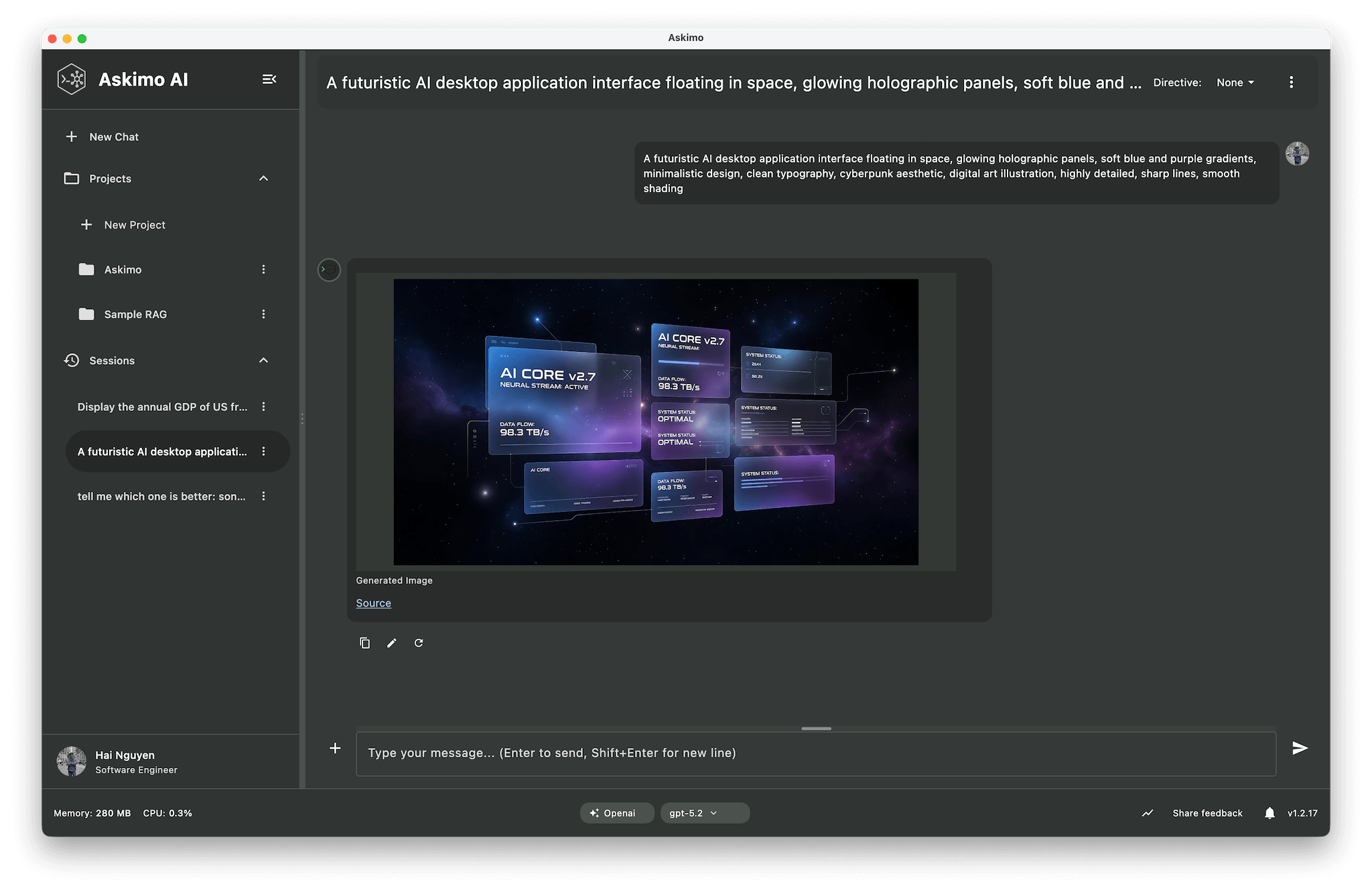This screenshot has width=1372, height=892.
Task: Open notifications via the bell icon
Action: tap(1270, 813)
